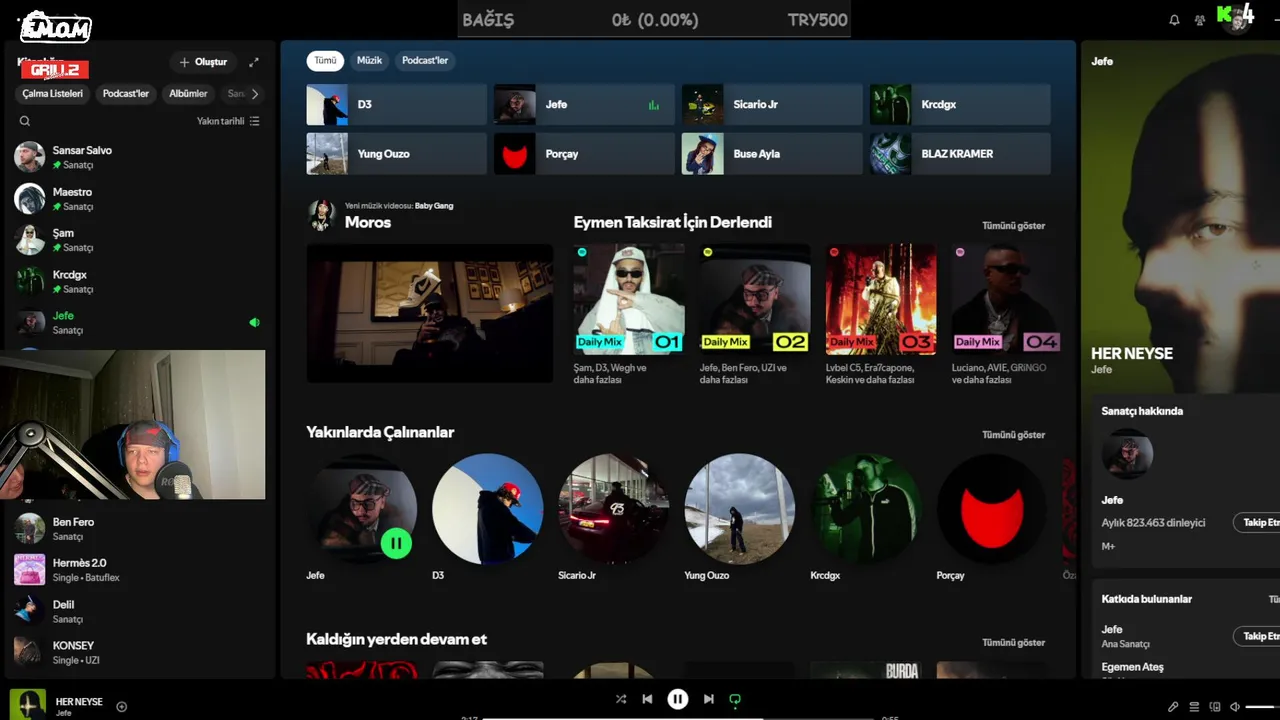The height and width of the screenshot is (720, 1280).
Task: Open D3 in recently played circles
Action: [488, 509]
